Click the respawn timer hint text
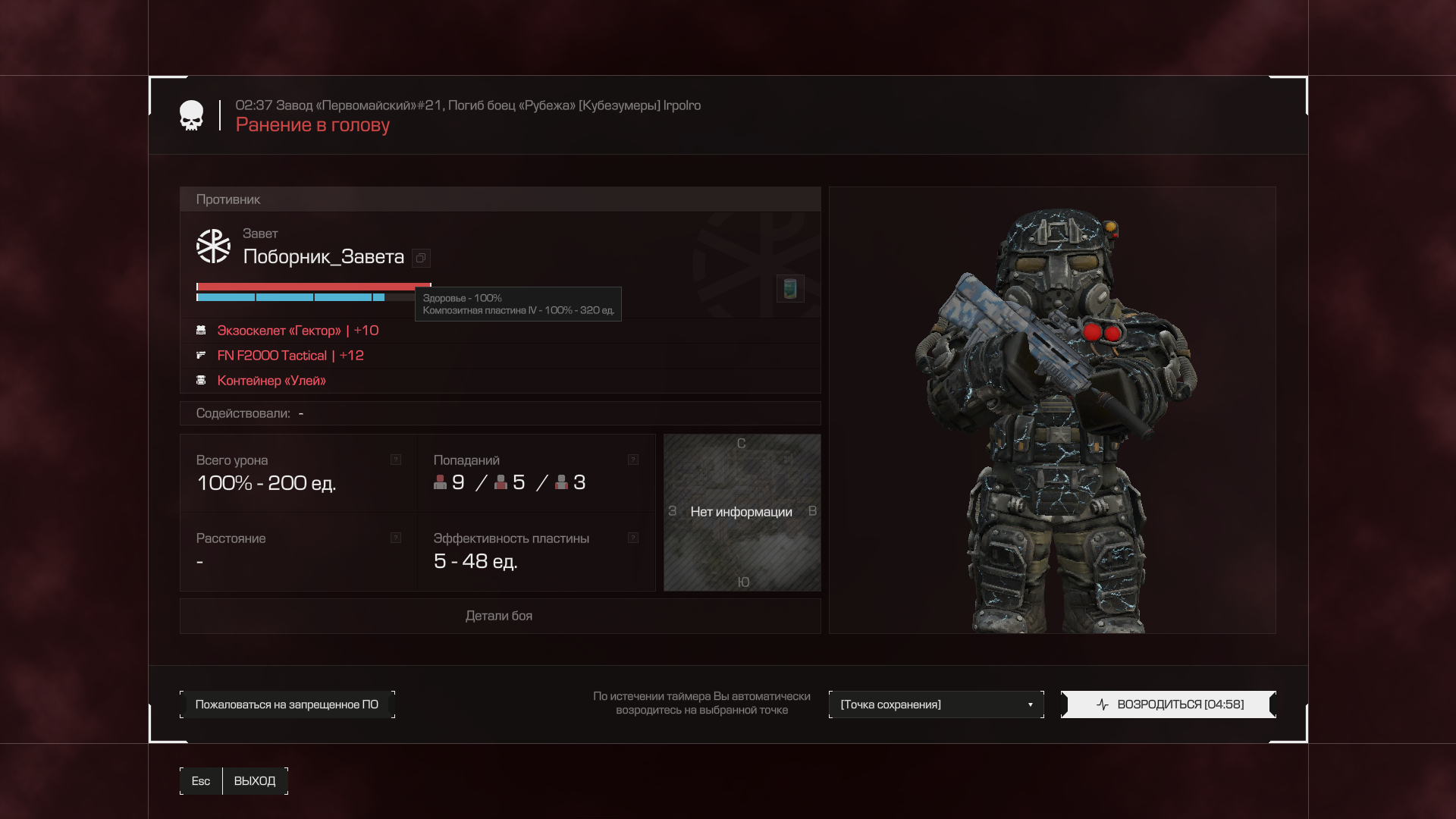The image size is (1456, 819). (x=701, y=703)
